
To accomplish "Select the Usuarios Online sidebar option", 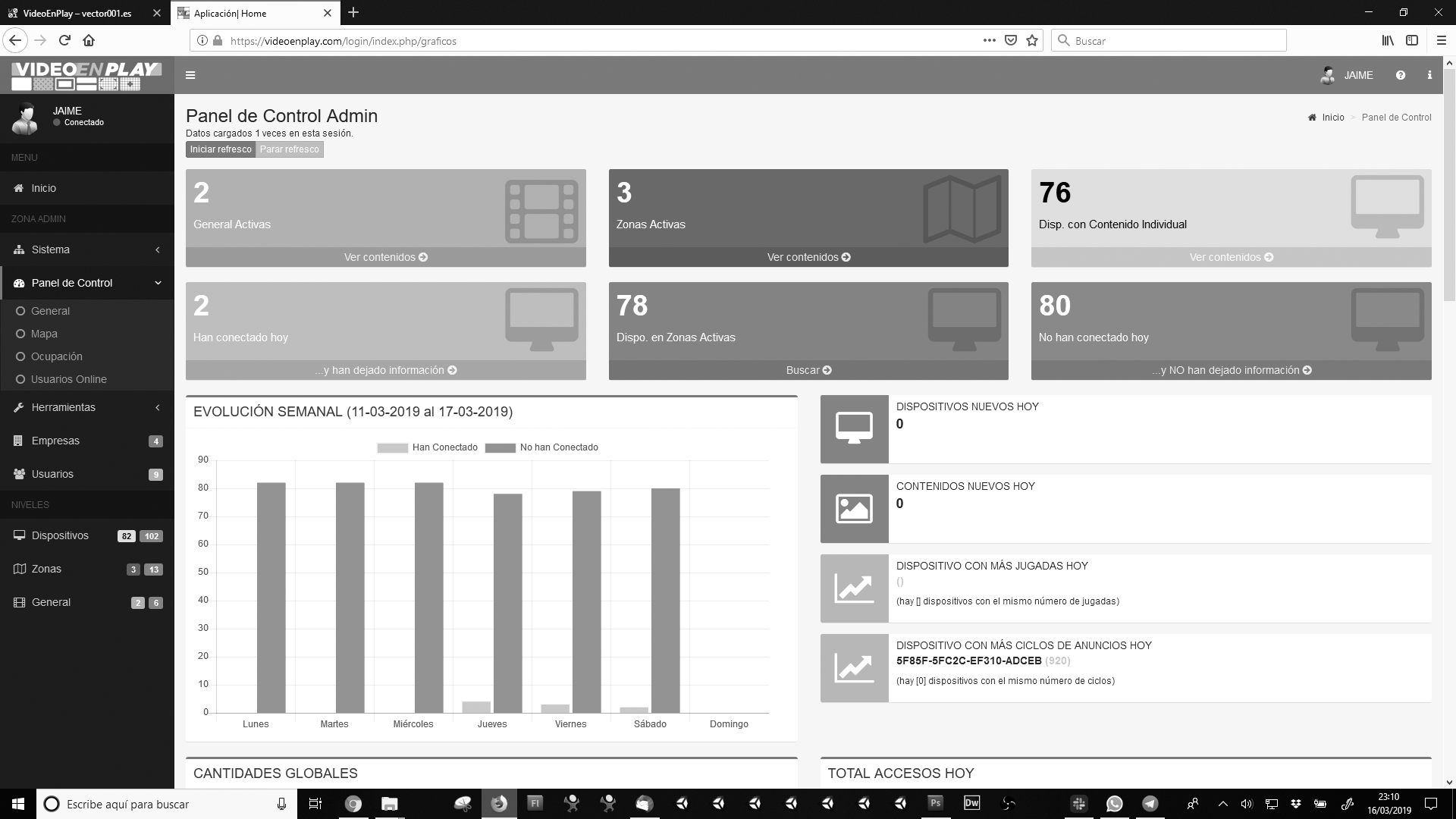I will [68, 379].
